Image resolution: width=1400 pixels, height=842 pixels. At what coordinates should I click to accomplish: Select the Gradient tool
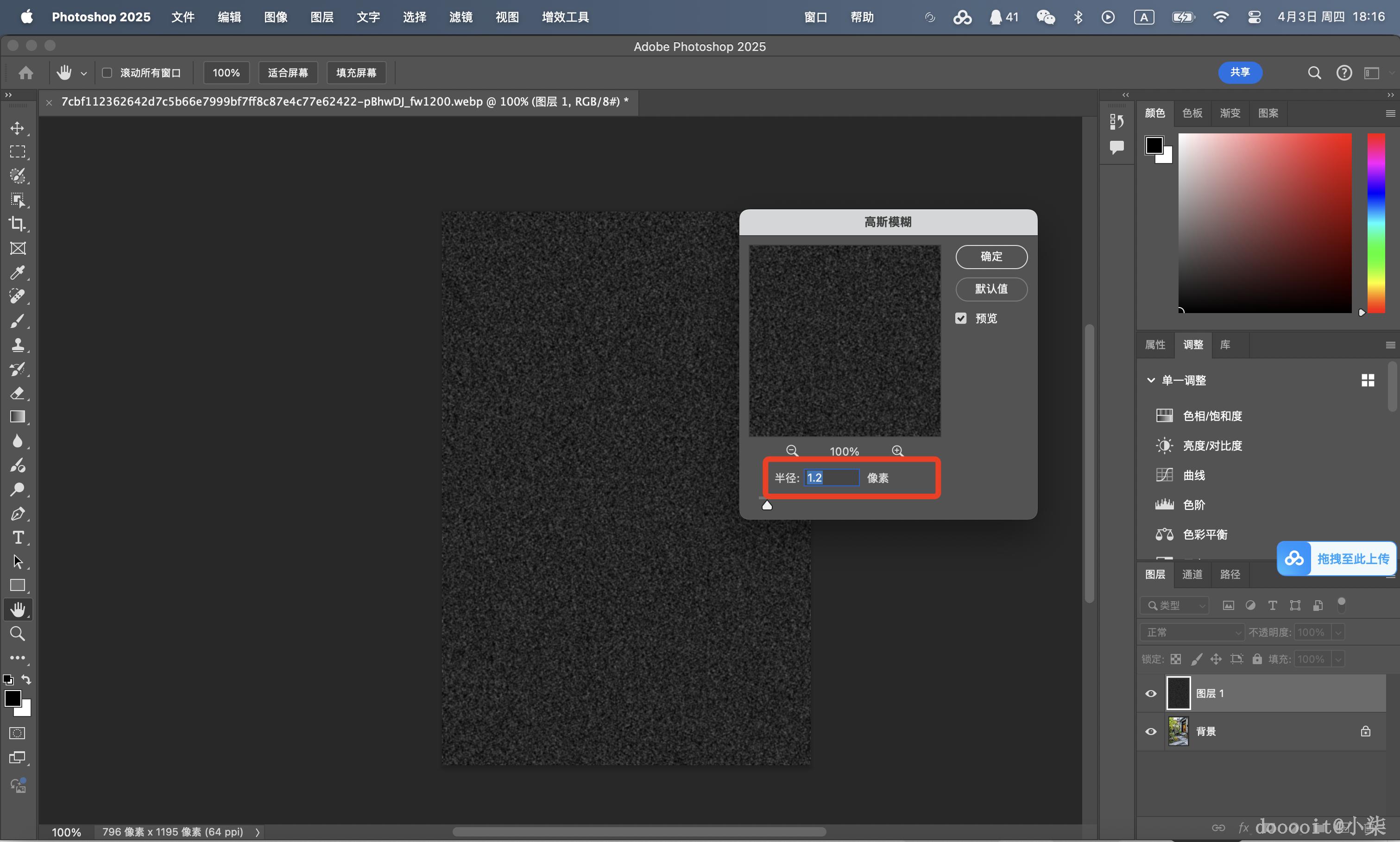point(18,417)
